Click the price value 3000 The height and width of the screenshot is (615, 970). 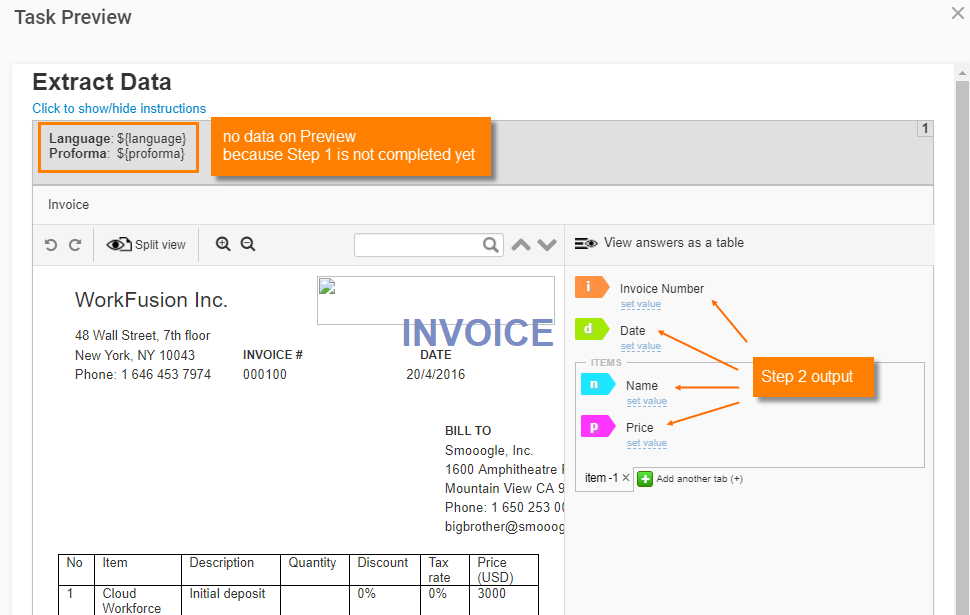[x=491, y=593]
